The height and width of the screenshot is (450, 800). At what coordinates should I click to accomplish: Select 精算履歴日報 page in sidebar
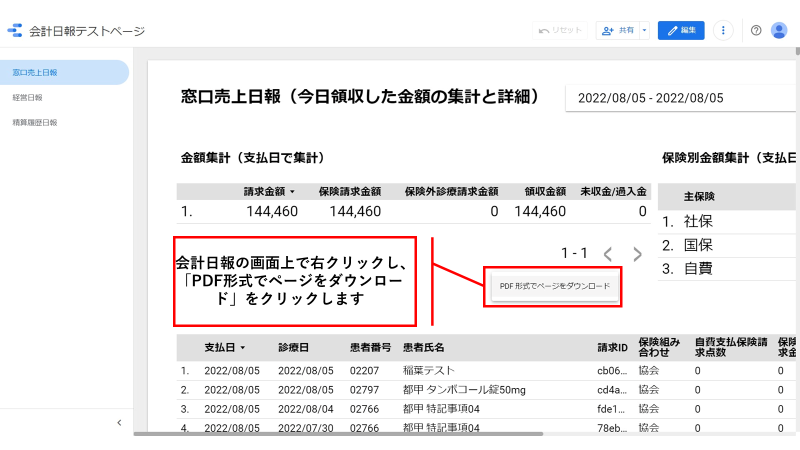coord(35,123)
